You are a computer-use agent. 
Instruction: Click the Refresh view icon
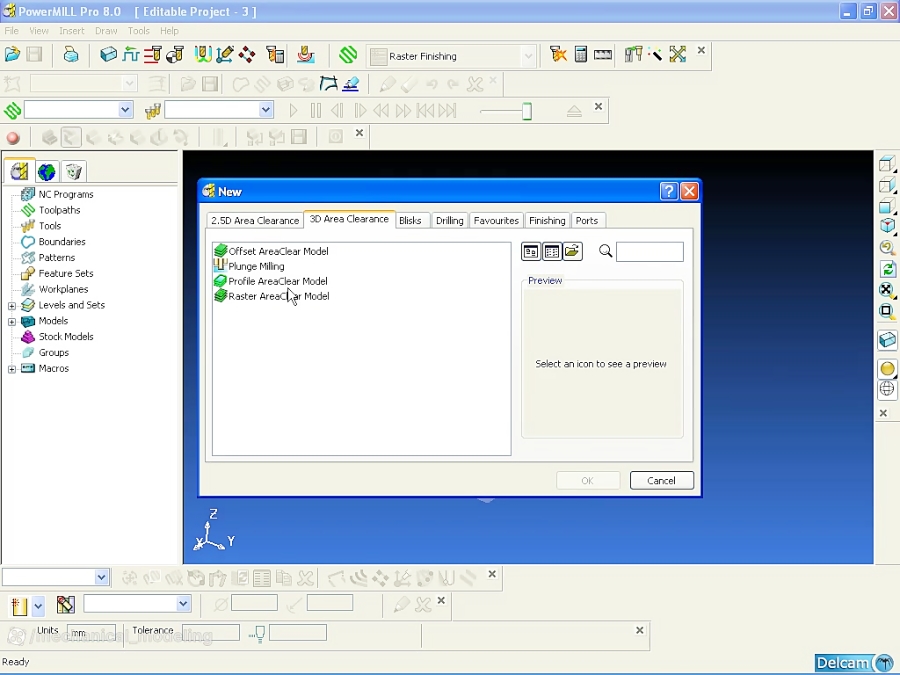point(887,269)
